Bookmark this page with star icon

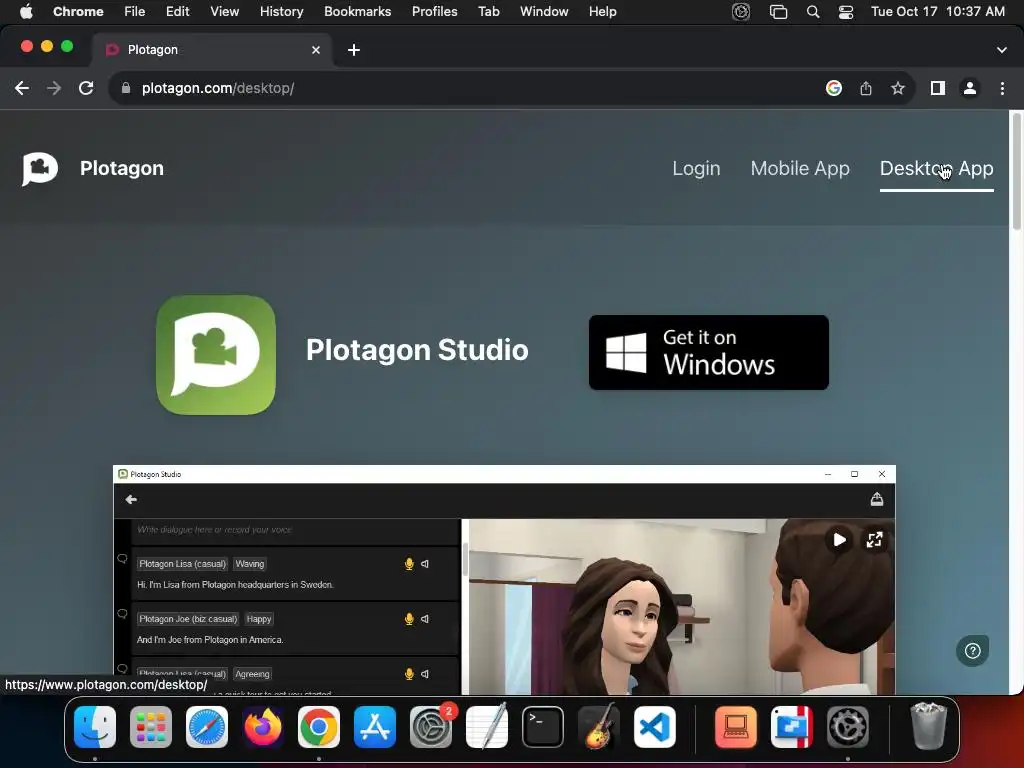[x=898, y=88]
